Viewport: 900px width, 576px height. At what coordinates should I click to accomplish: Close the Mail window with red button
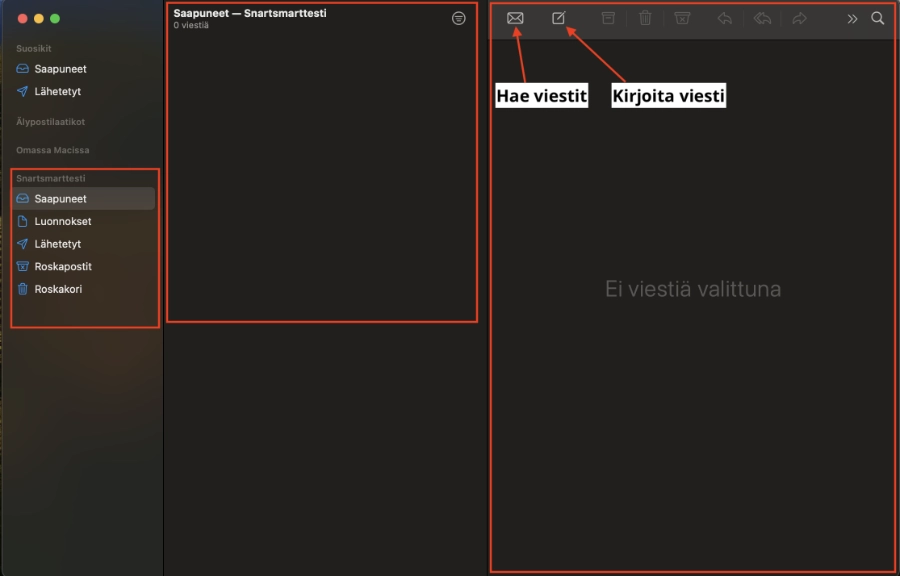tap(22, 19)
